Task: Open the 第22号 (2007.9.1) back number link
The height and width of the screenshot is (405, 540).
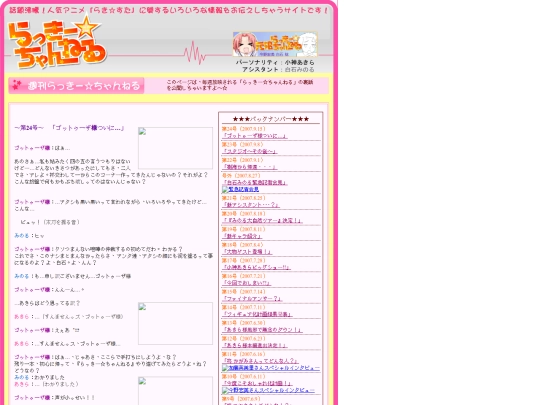Action: tap(249, 167)
